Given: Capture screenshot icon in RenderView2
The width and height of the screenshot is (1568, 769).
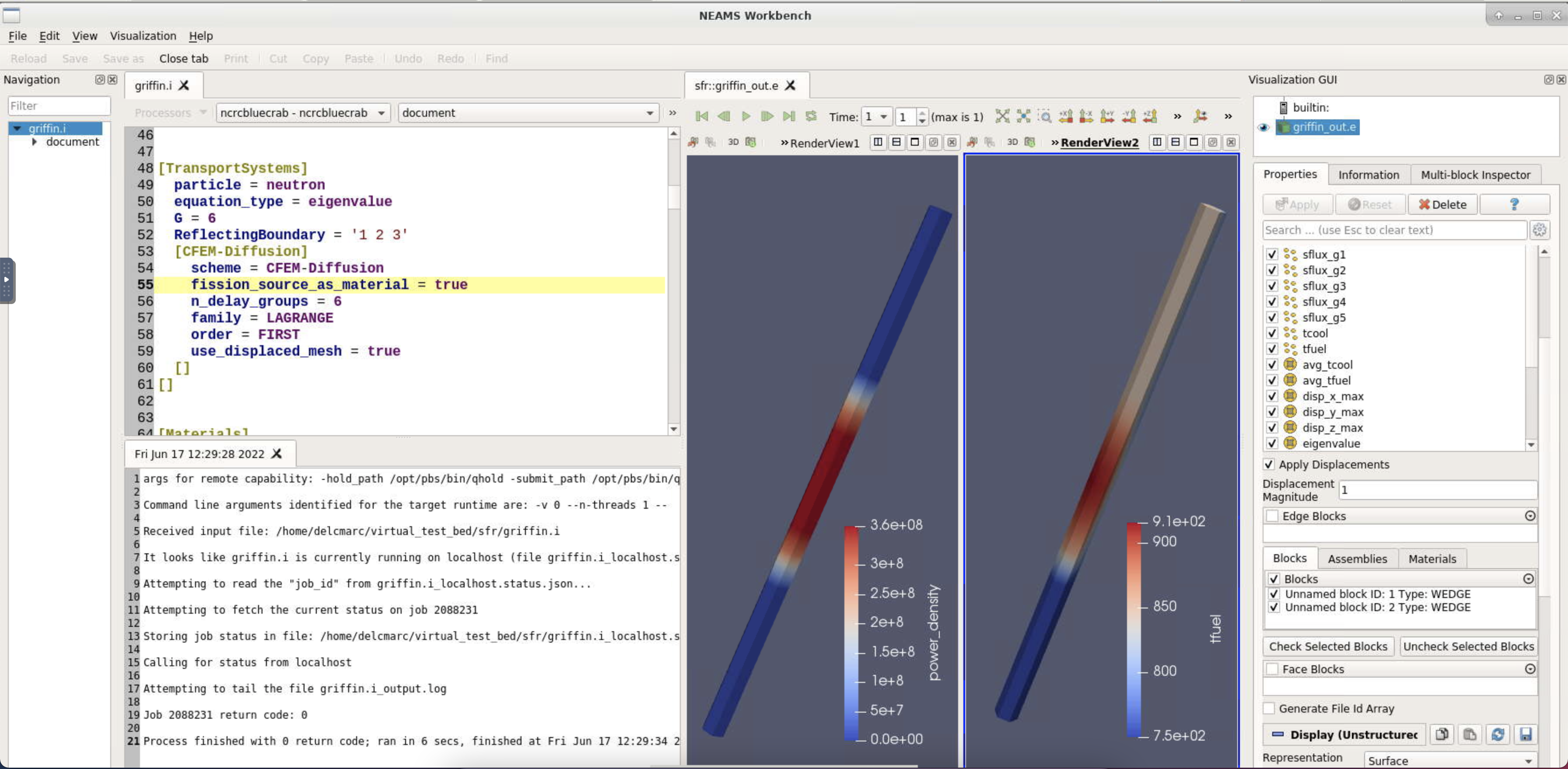Looking at the screenshot, I should (x=1029, y=142).
